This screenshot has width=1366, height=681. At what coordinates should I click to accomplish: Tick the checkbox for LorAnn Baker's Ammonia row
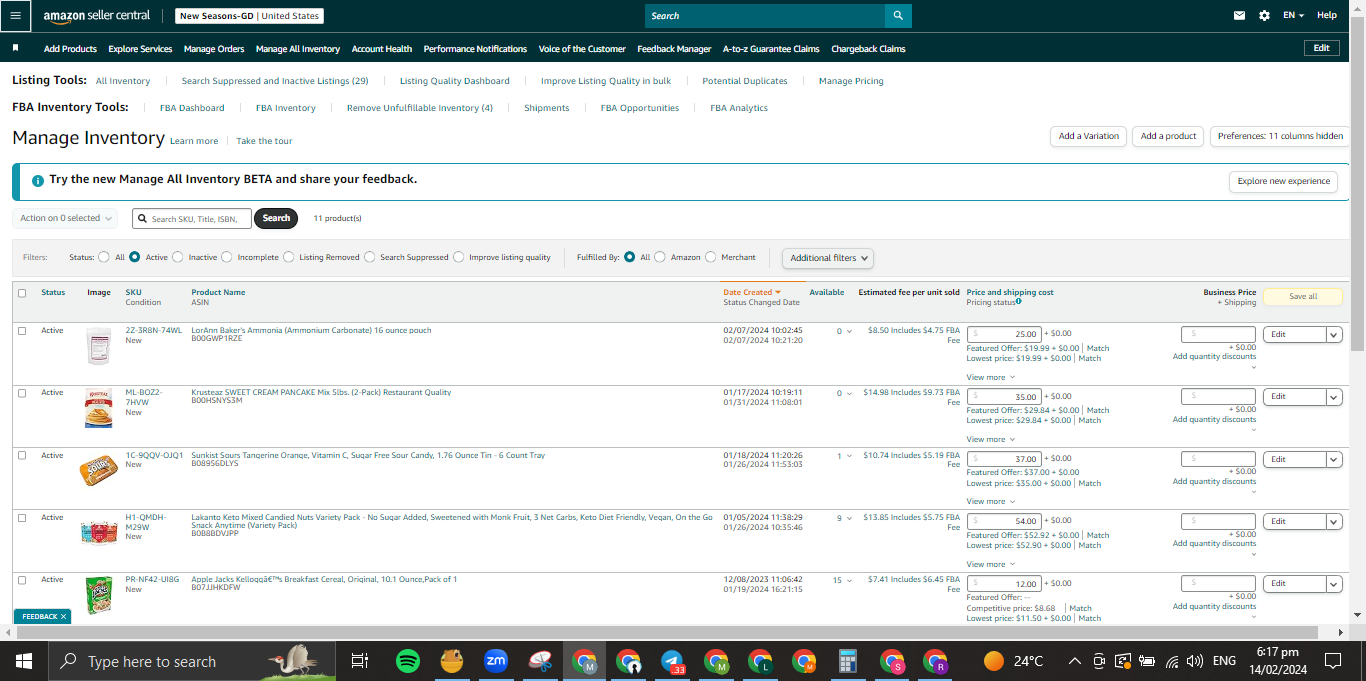(x=22, y=331)
